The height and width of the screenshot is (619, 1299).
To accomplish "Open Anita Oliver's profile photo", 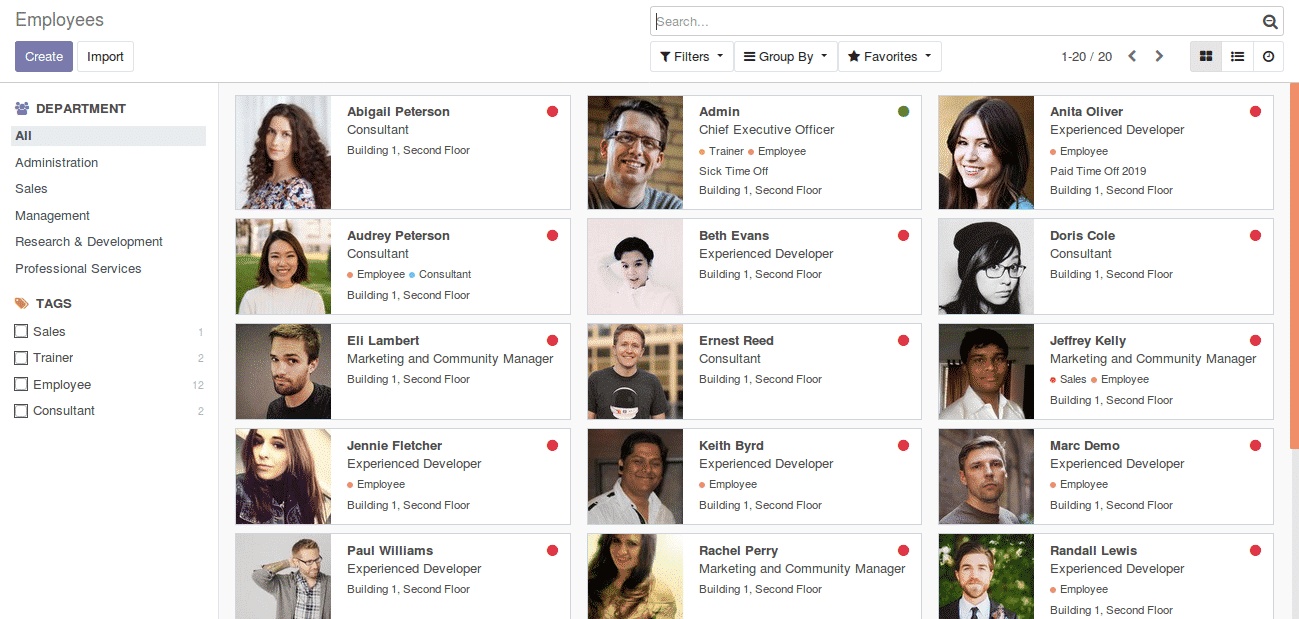I will 986,152.
